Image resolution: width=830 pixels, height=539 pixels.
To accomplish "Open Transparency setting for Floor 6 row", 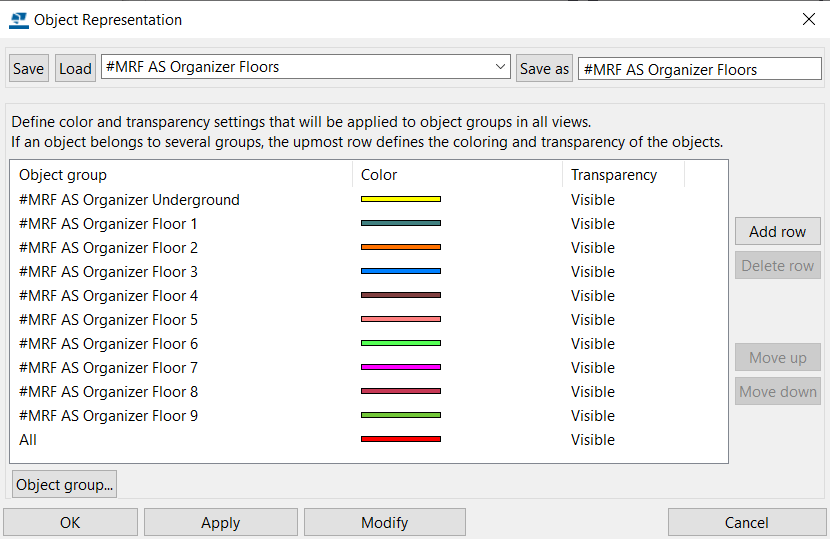I will [592, 344].
